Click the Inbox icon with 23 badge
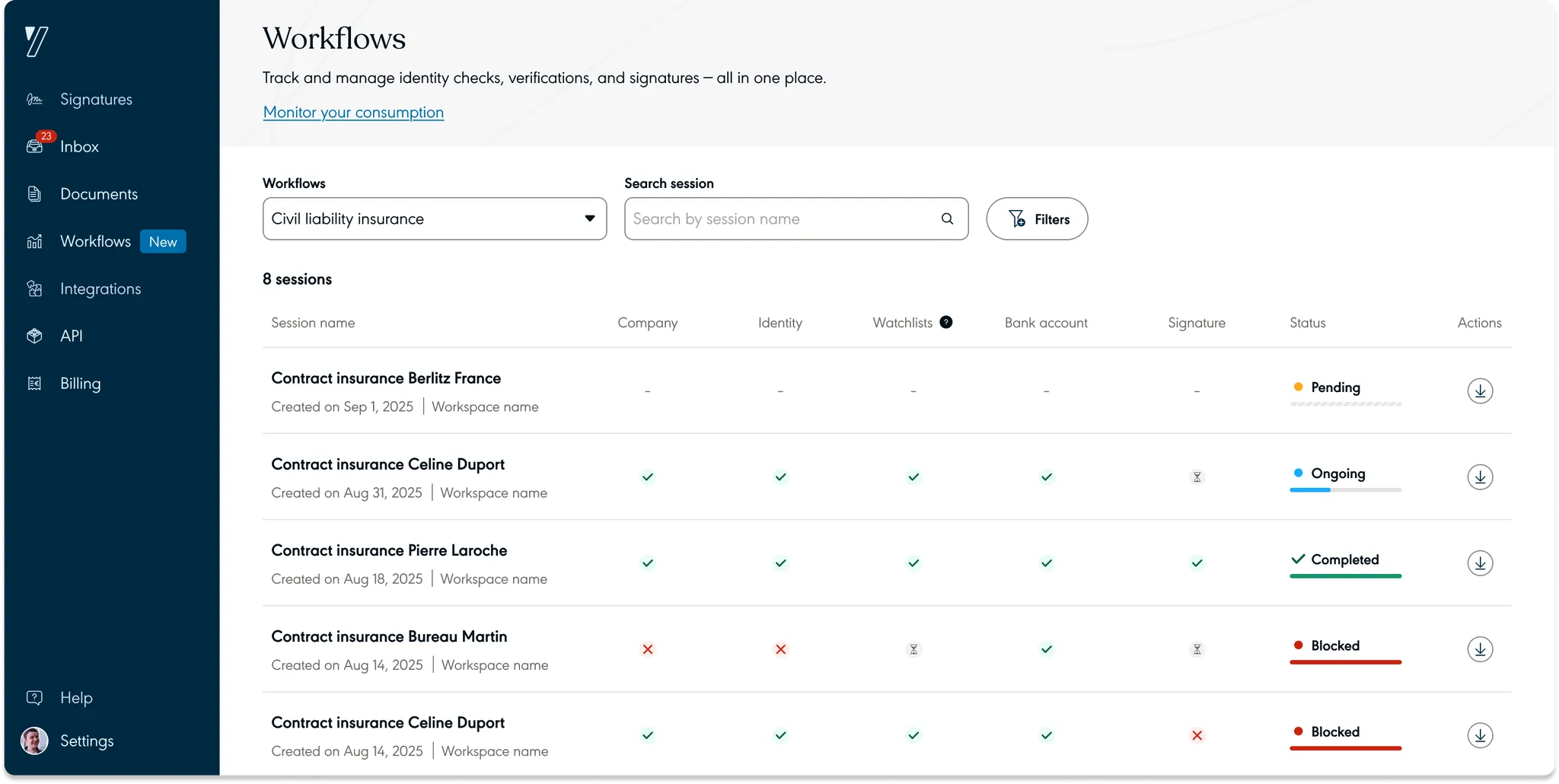The height and width of the screenshot is (784, 1559). [35, 145]
